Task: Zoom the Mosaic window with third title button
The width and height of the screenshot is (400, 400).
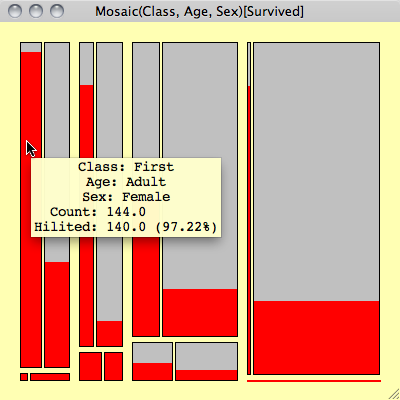Action: point(57,11)
